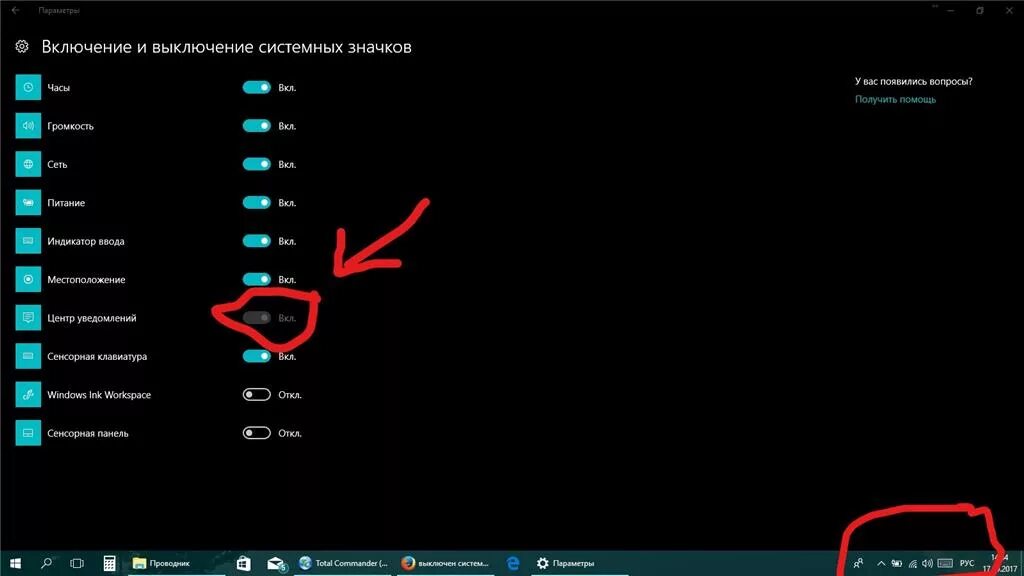Open Microsoft Store from the taskbar

tap(243, 563)
